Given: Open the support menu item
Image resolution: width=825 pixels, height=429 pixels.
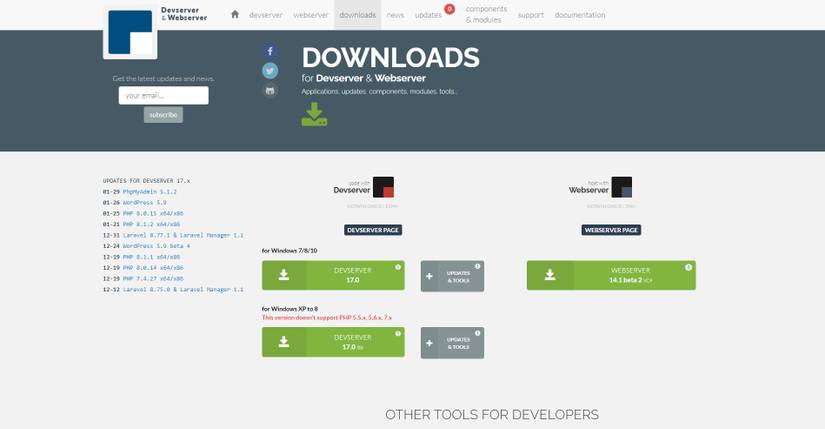Looking at the screenshot, I should point(530,15).
